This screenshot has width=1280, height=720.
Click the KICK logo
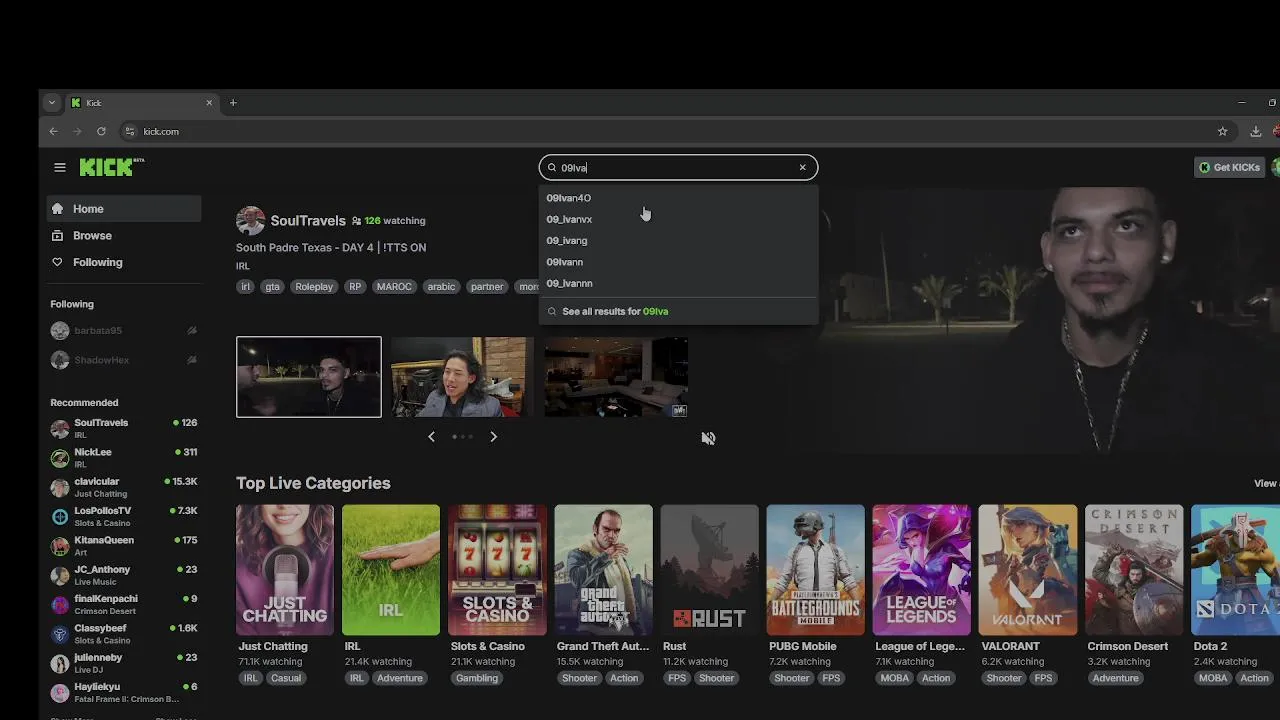pos(111,167)
